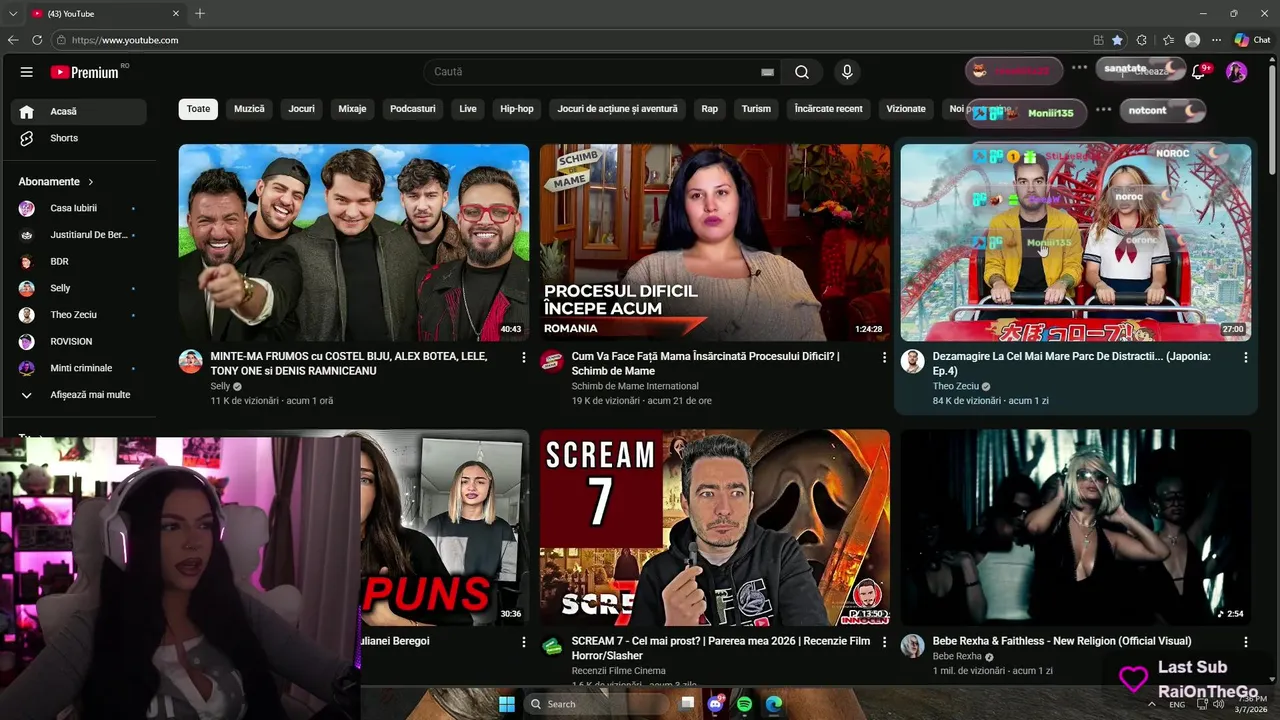This screenshot has height=720, width=1280.
Task: Click Selly channel avatar under first video
Action: (x=191, y=361)
